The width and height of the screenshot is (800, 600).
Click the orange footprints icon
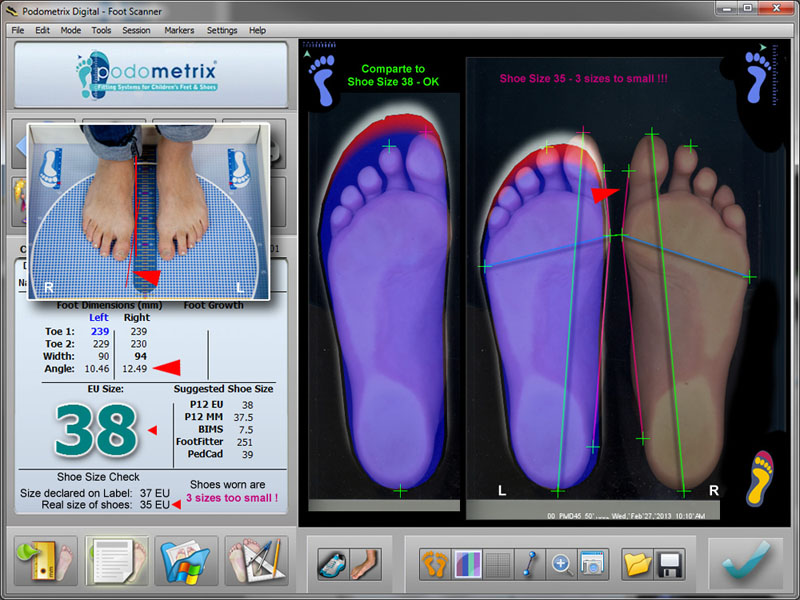tap(435, 564)
